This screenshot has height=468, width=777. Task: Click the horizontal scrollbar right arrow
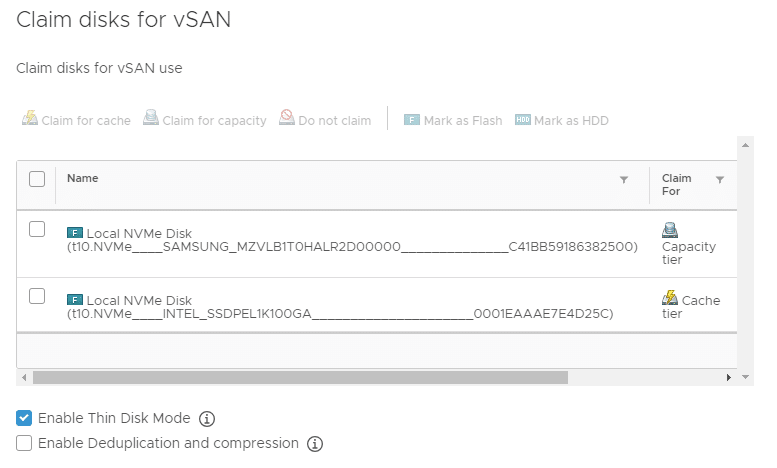(728, 377)
